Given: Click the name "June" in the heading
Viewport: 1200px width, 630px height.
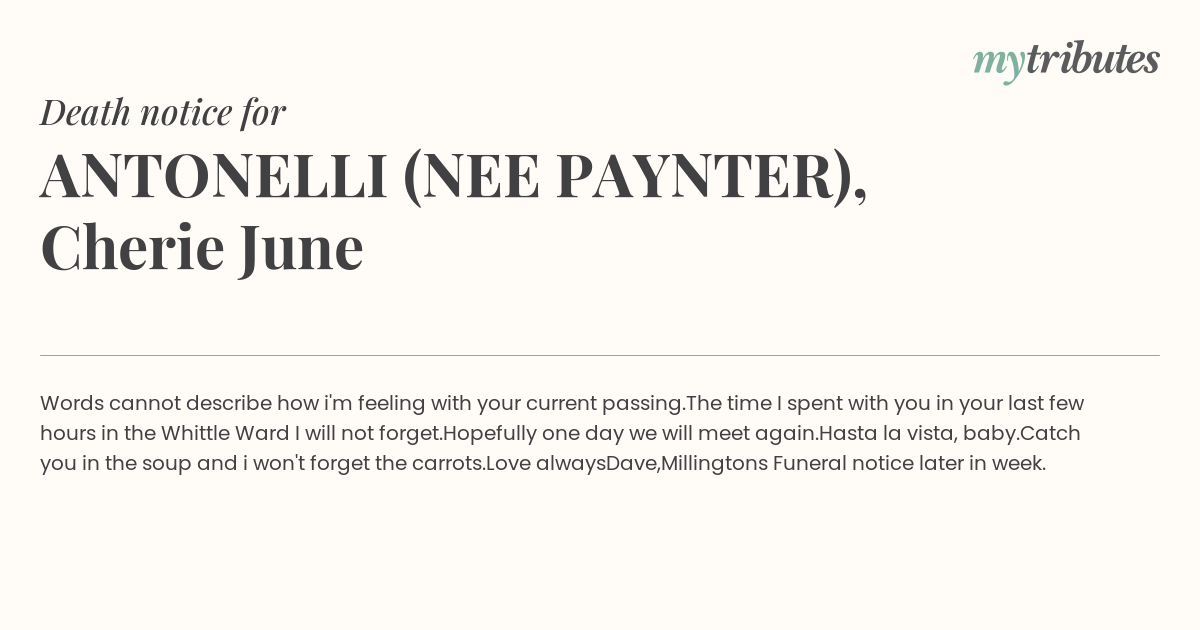Looking at the screenshot, I should point(301,250).
